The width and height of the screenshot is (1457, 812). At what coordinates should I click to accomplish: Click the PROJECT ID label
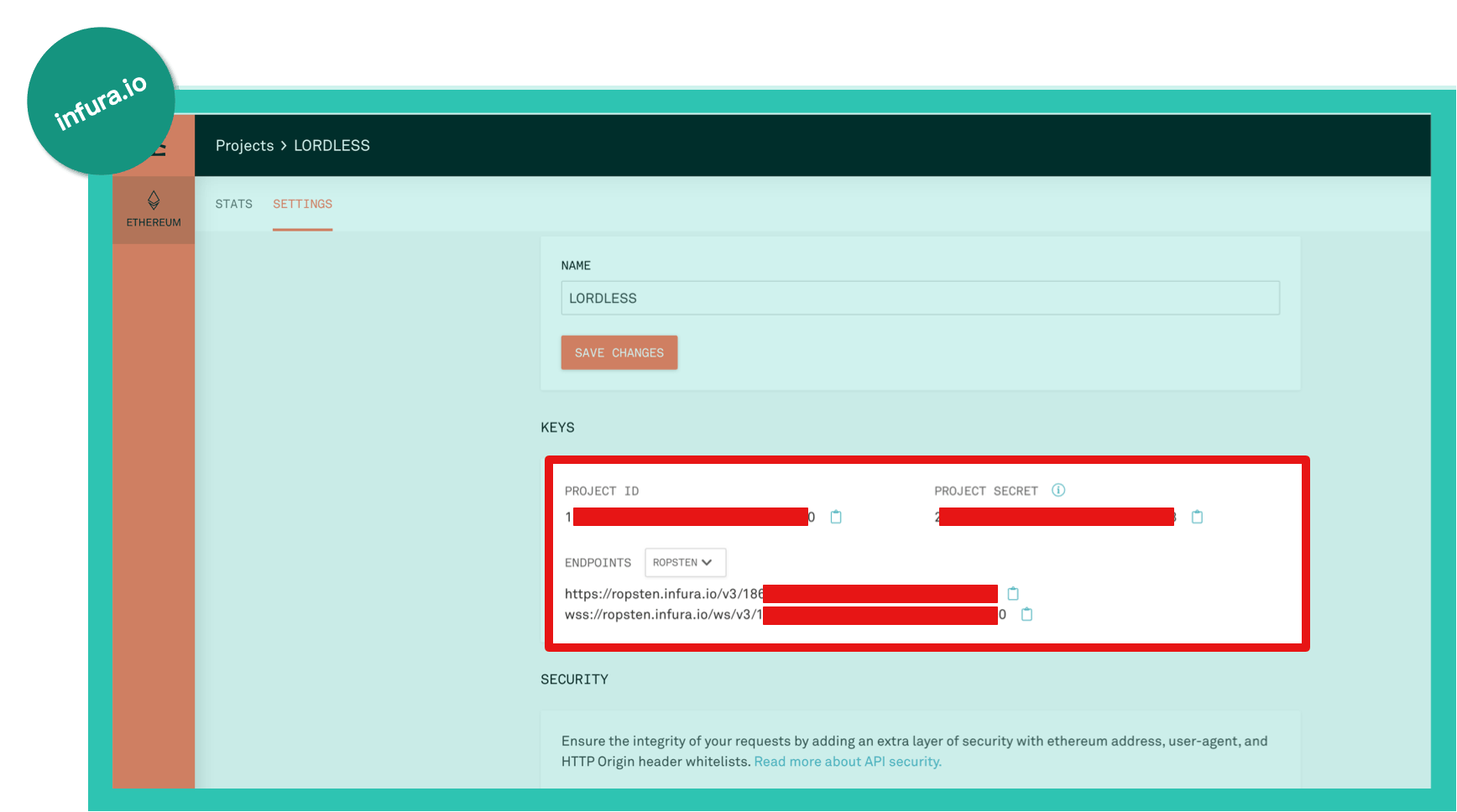602,491
